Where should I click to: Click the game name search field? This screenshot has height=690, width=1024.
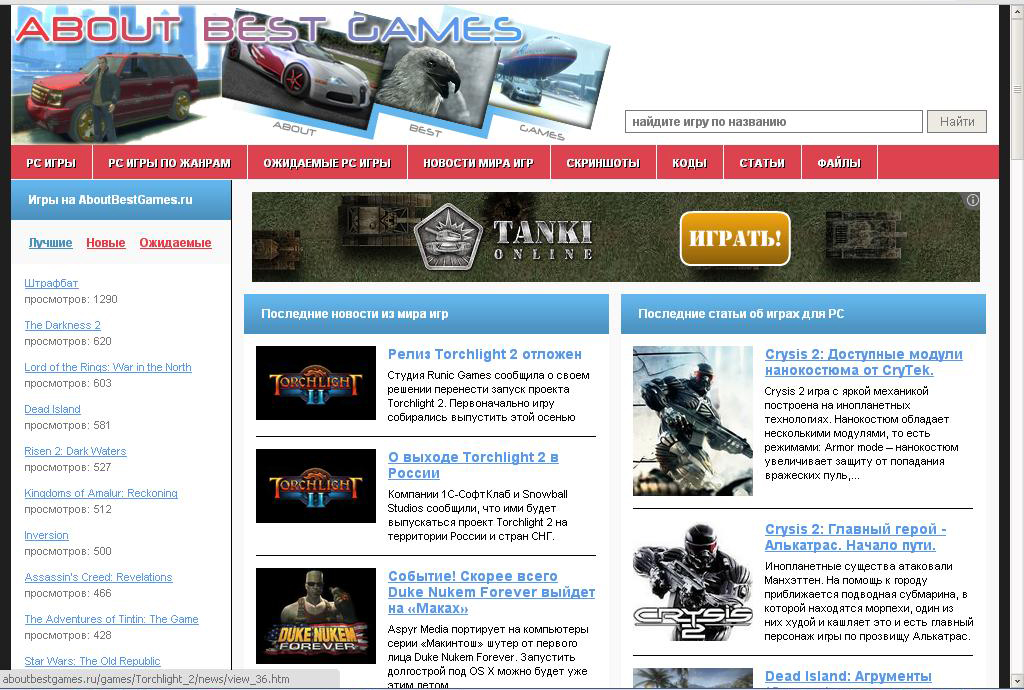[773, 121]
